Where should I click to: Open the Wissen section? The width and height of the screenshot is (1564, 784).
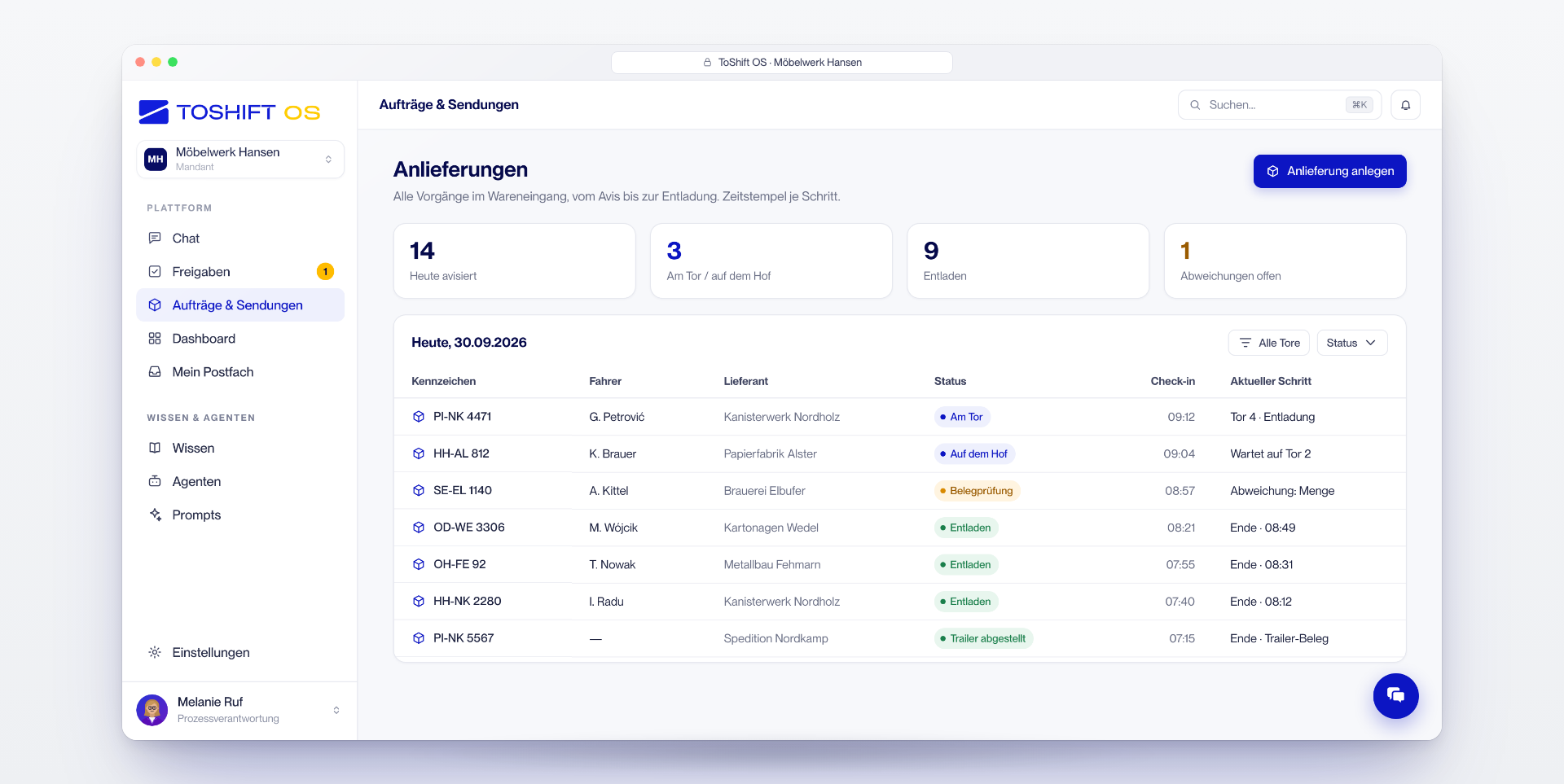240,449
